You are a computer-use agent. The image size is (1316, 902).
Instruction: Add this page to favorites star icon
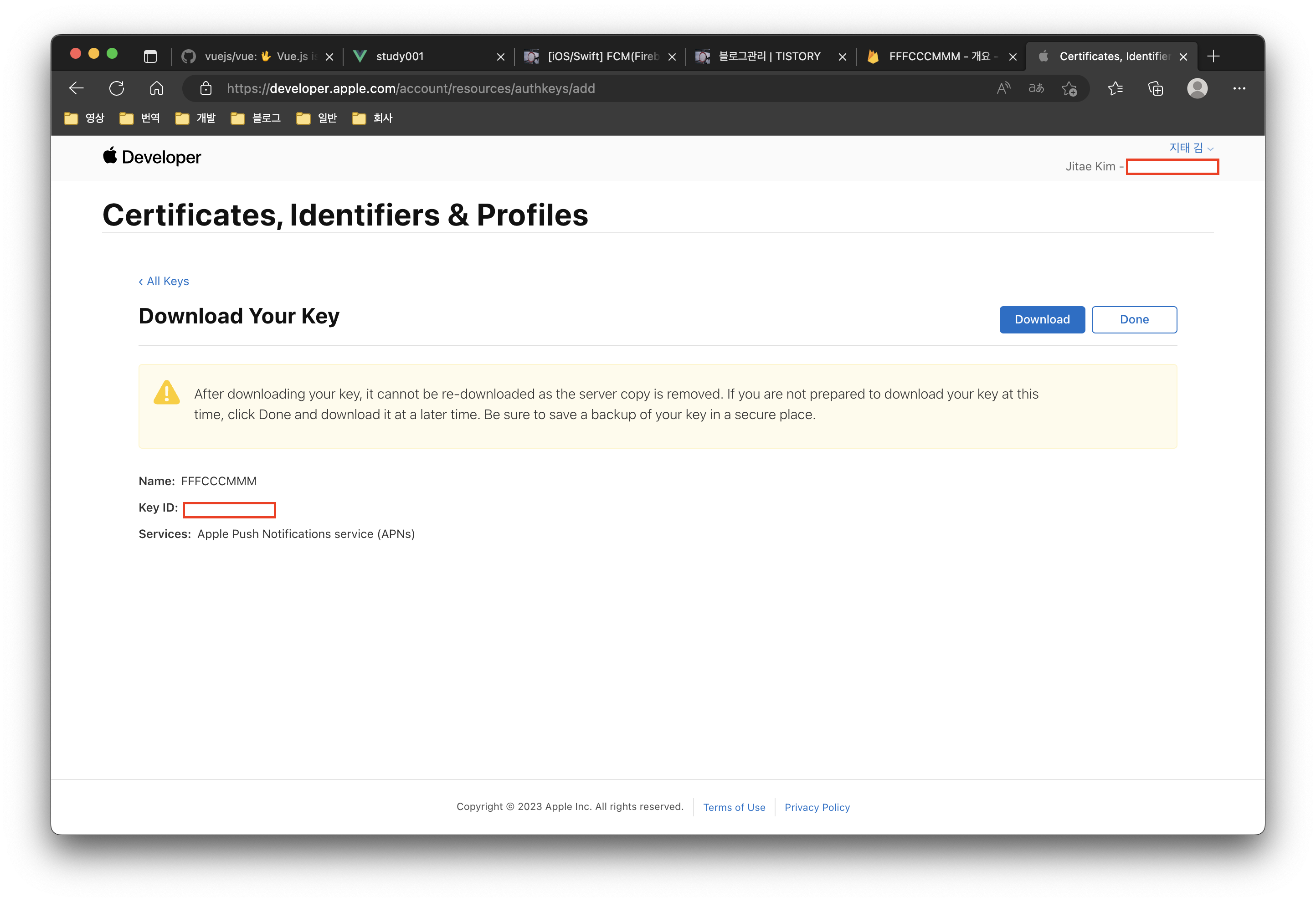[1069, 88]
